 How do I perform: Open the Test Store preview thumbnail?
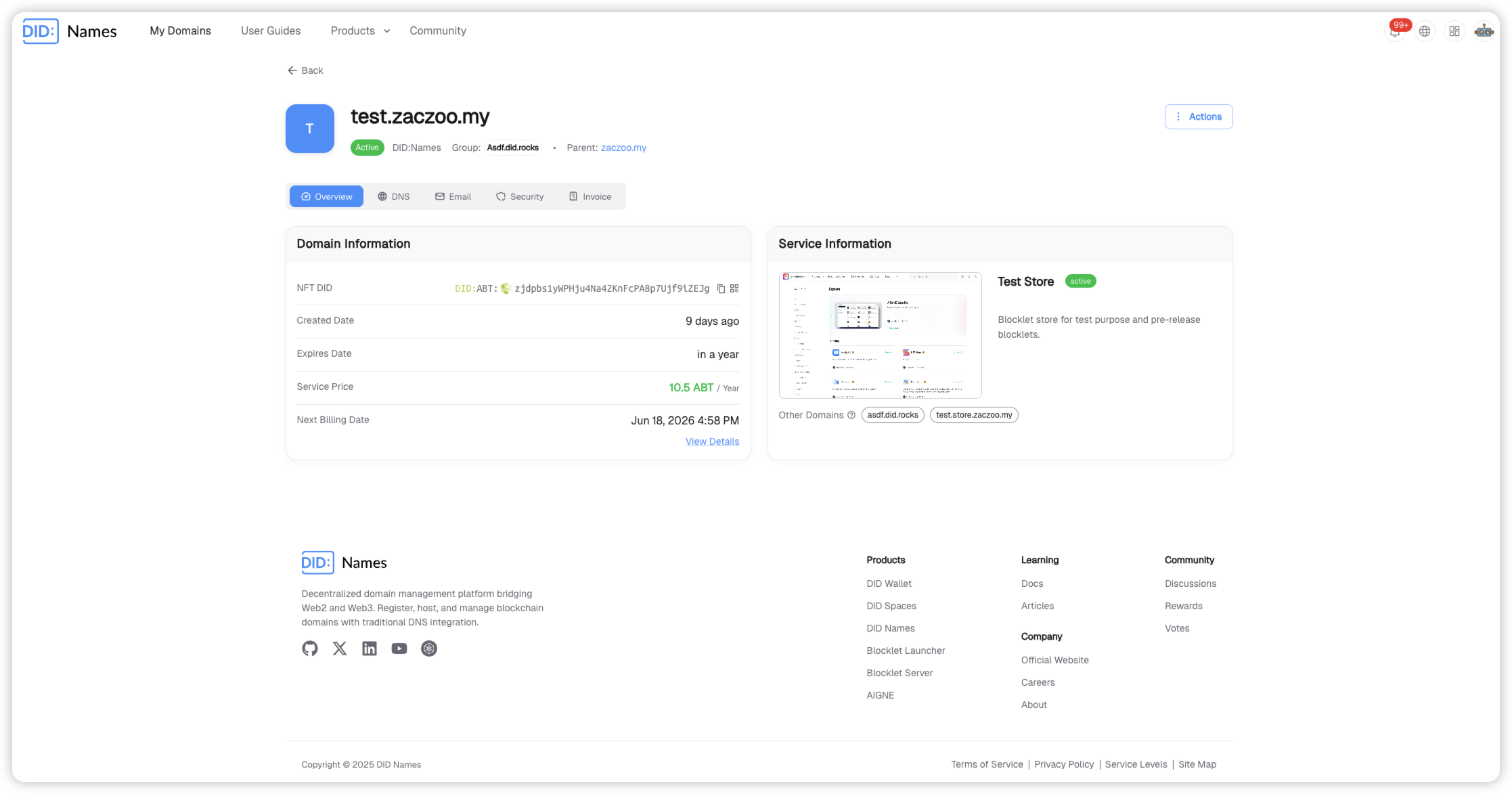(x=880, y=335)
